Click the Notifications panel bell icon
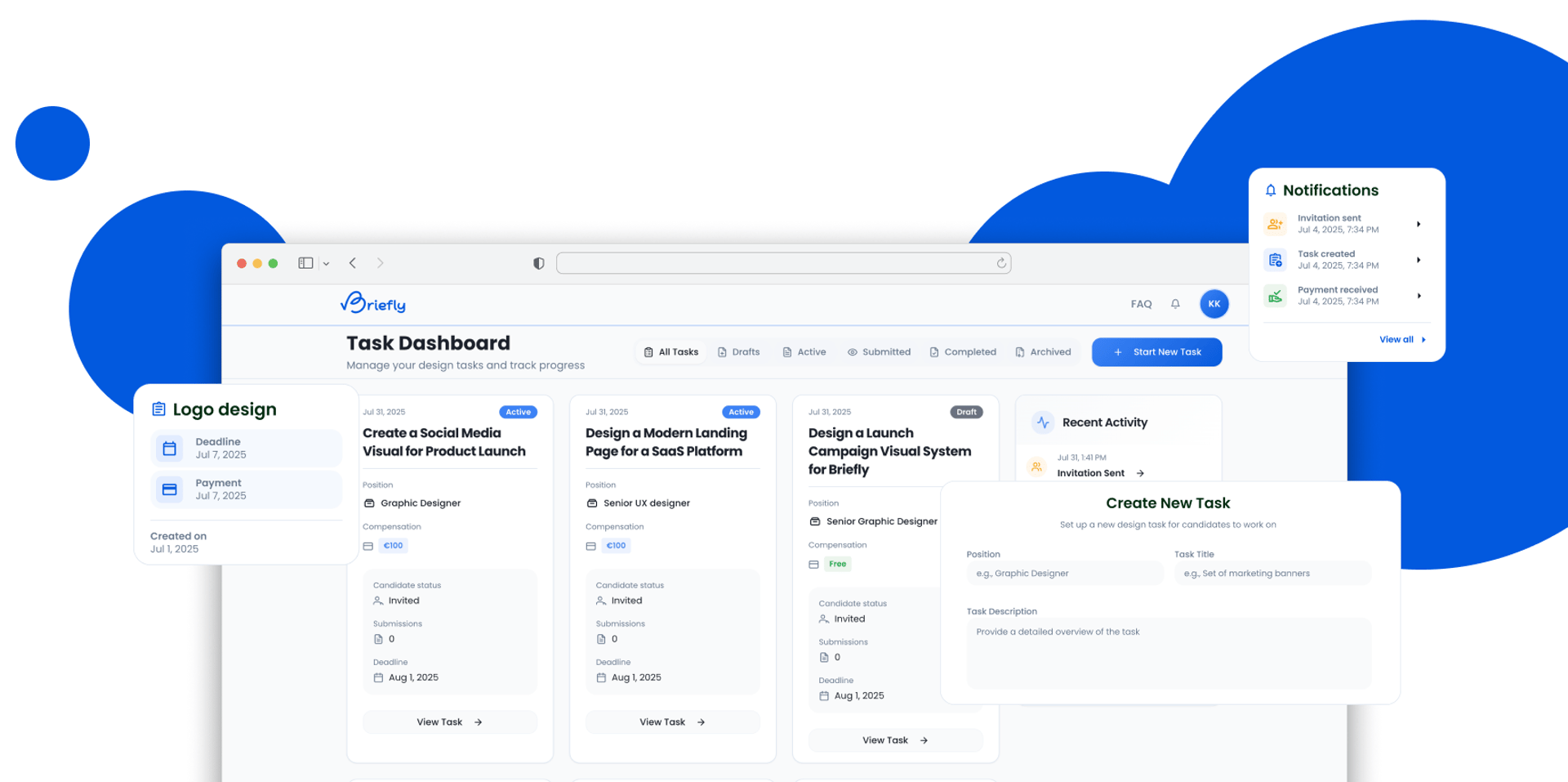 (1271, 190)
